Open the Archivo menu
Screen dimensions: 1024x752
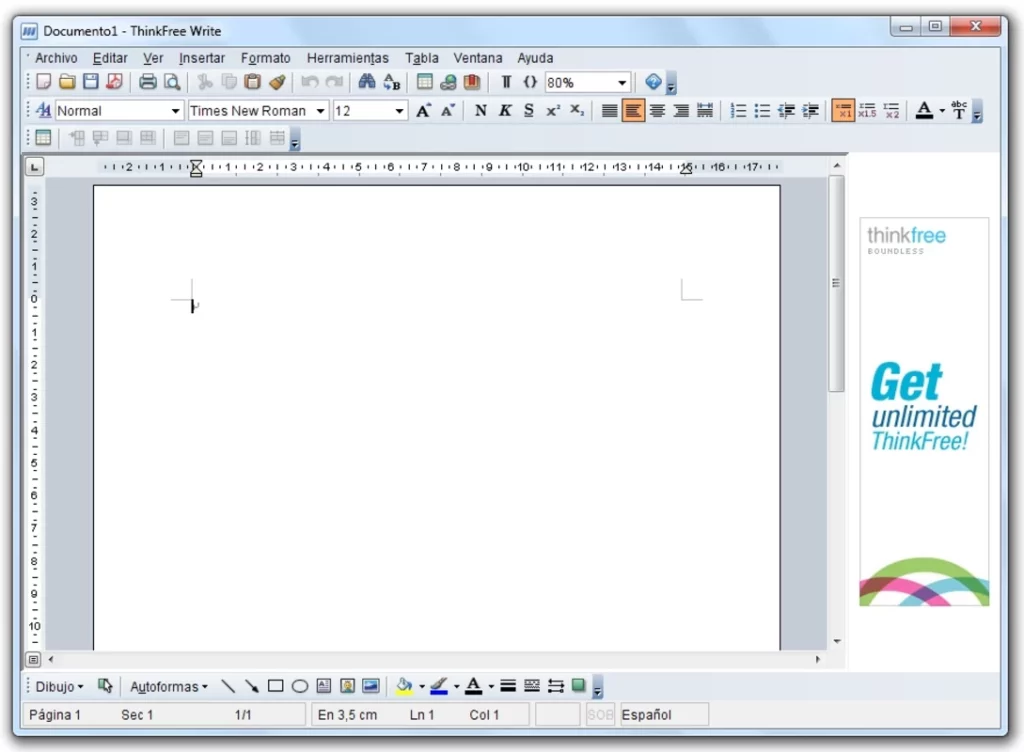pos(56,58)
